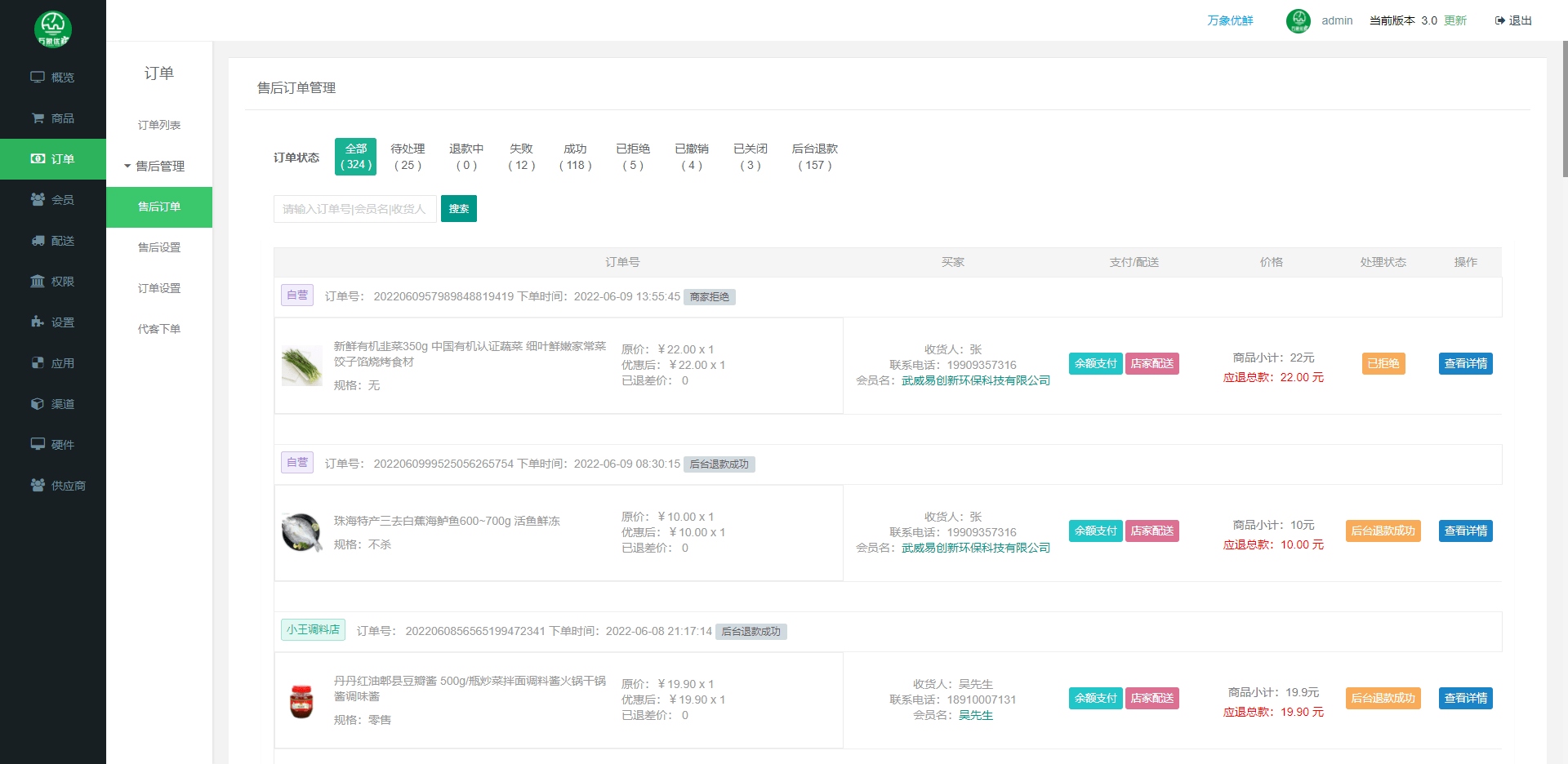Click the 概览 monitor icon in sidebar

click(38, 78)
